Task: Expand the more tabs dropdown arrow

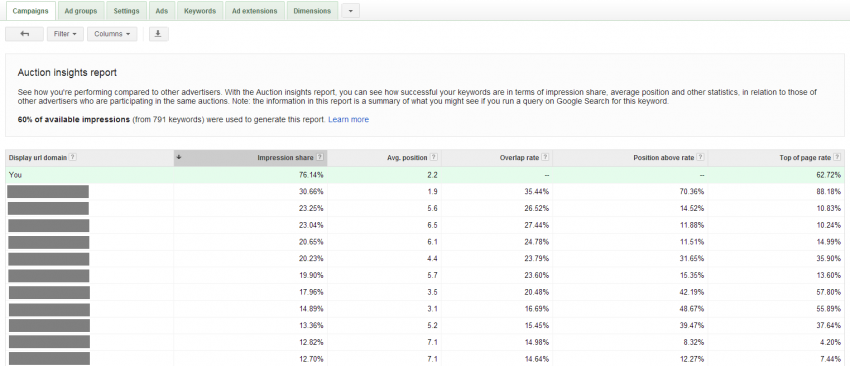Action: coord(351,11)
